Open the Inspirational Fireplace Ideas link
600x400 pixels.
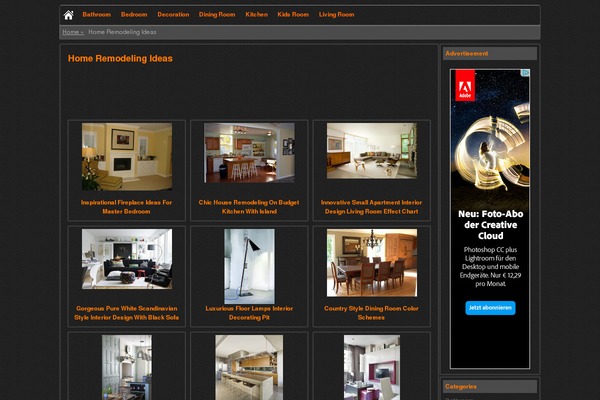pyautogui.click(x=126, y=207)
